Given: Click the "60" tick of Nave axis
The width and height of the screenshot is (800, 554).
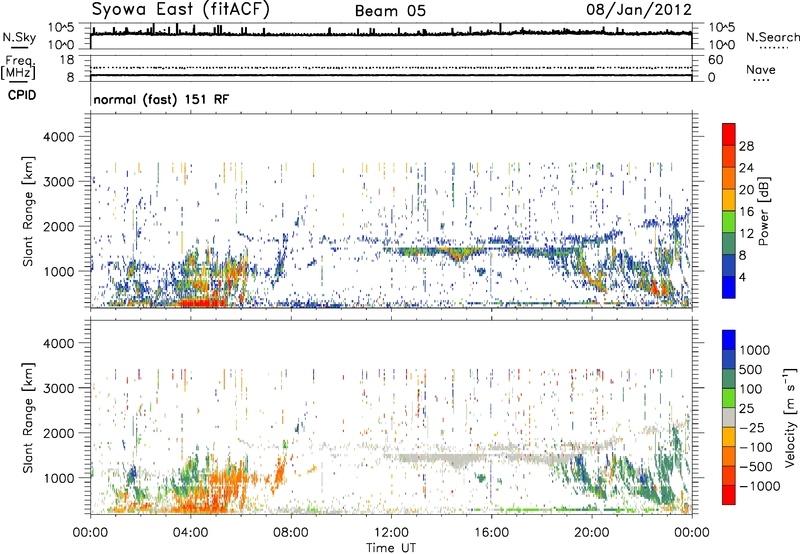Looking at the screenshot, I should [x=716, y=60].
